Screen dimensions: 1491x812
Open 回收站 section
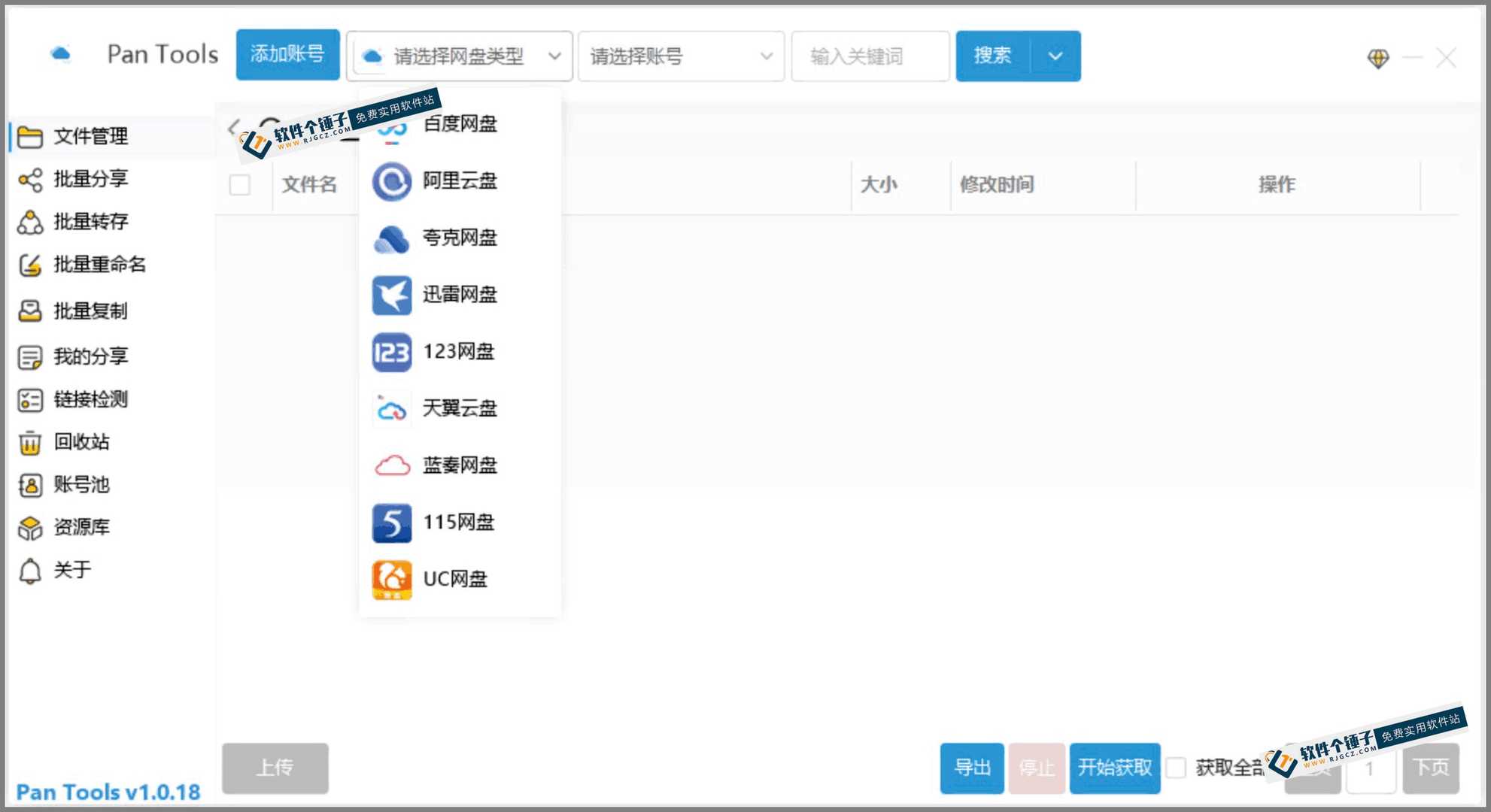pyautogui.click(x=113, y=443)
